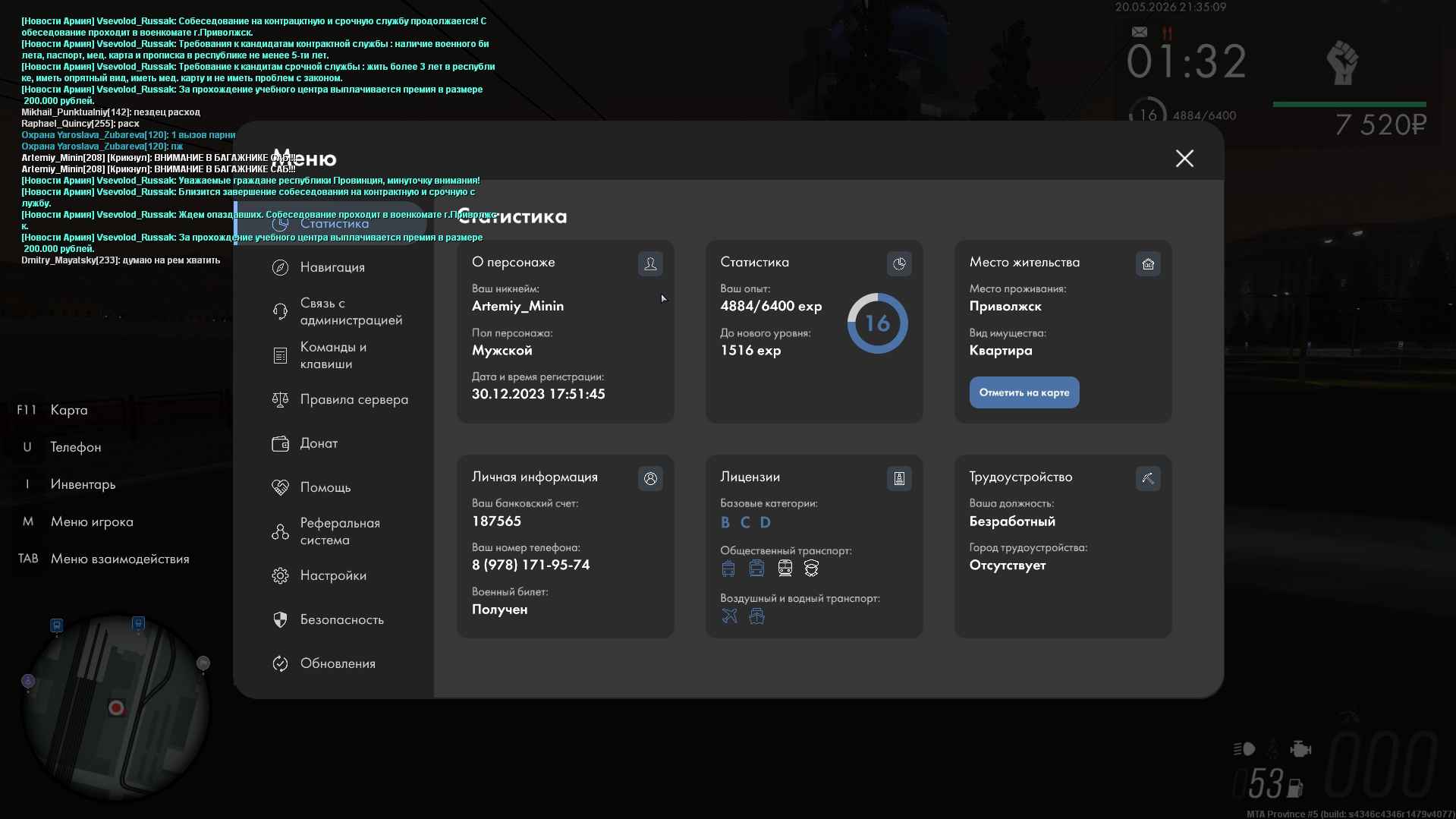This screenshot has height=819, width=1456.
Task: Click the airplane license icon
Action: (x=729, y=616)
